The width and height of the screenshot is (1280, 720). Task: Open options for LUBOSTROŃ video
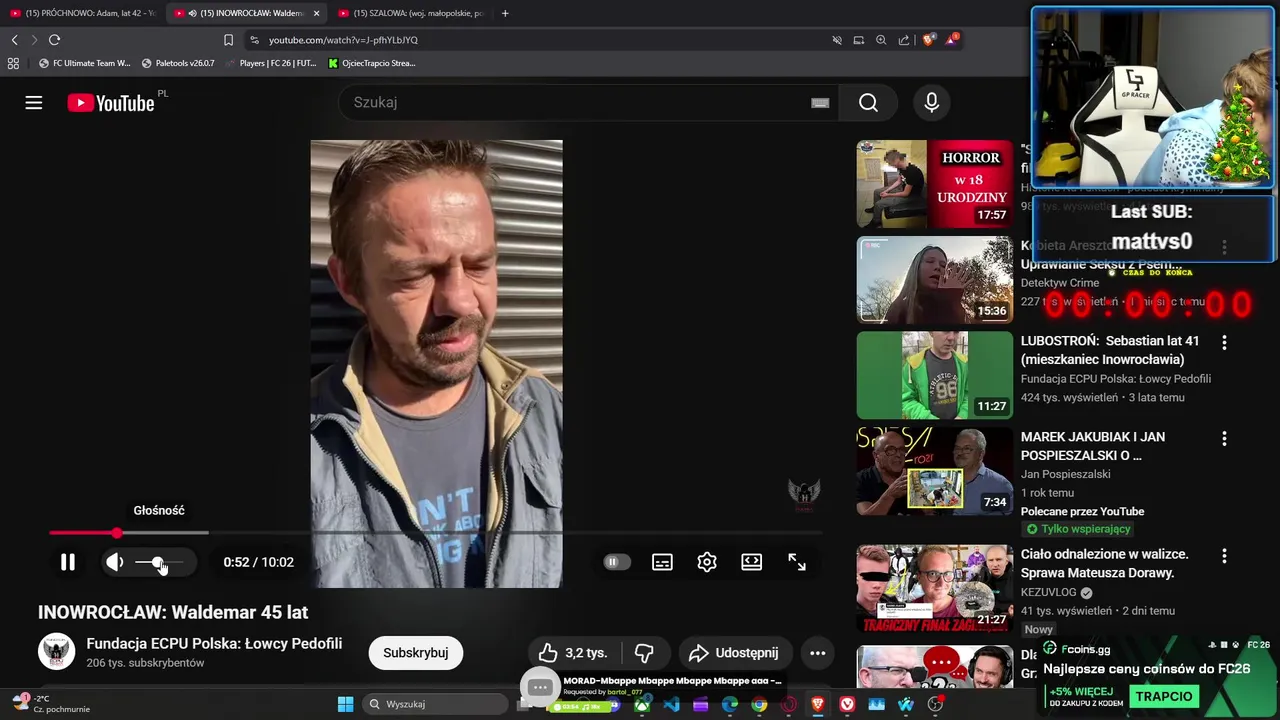pos(1224,342)
